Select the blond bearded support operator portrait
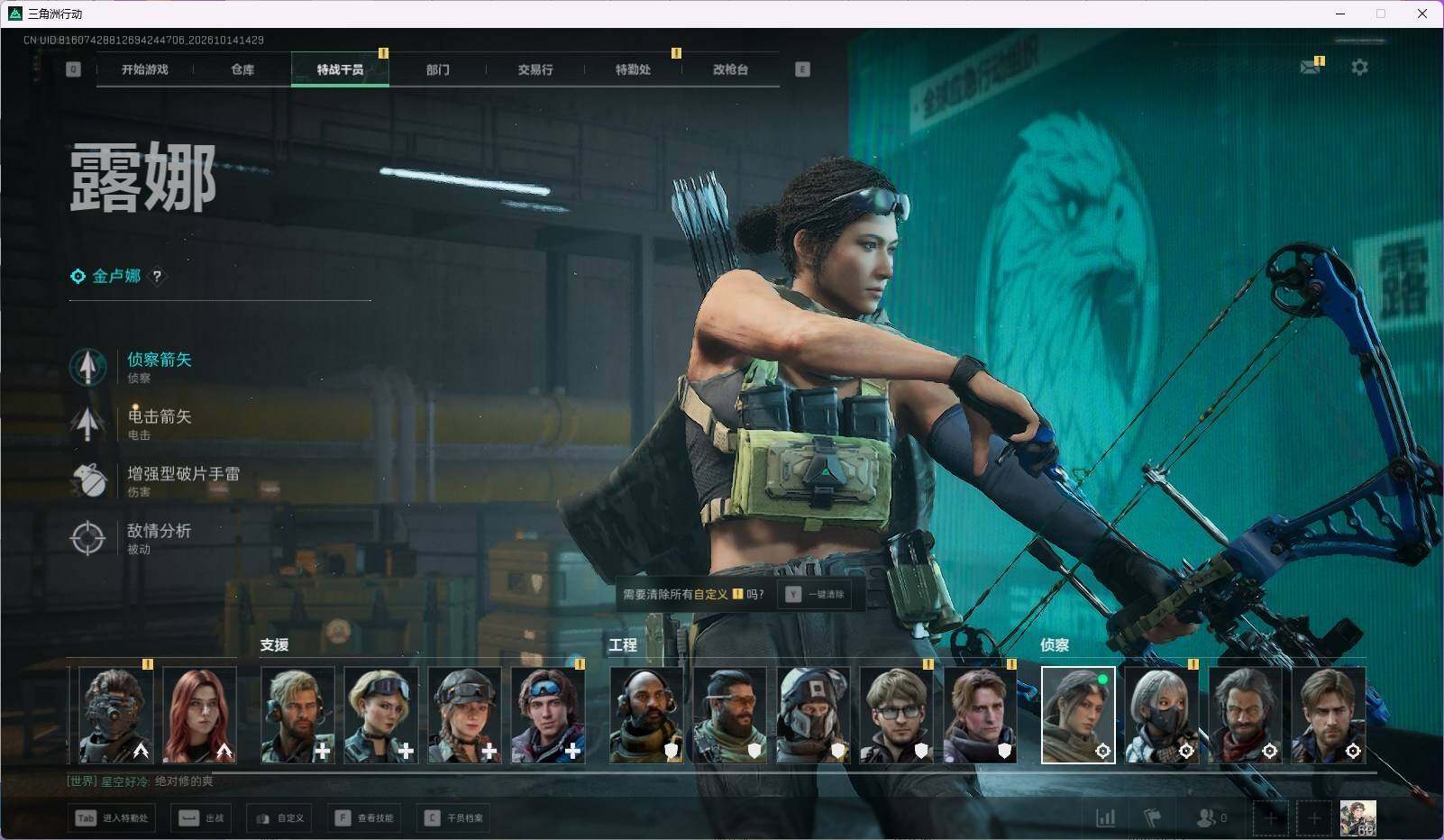The image size is (1444, 840). click(x=297, y=716)
